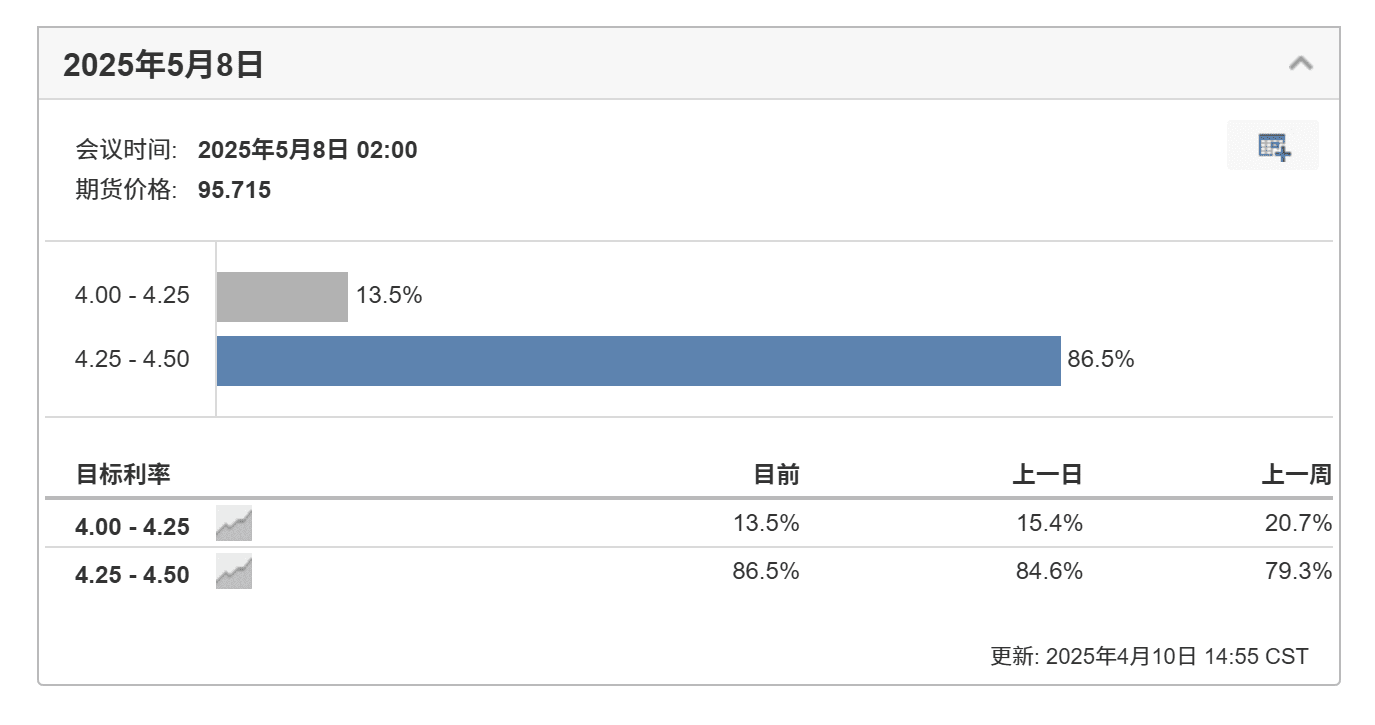
Task: Select the 4.00 - 4.25 table row label
Action: [x=132, y=527]
